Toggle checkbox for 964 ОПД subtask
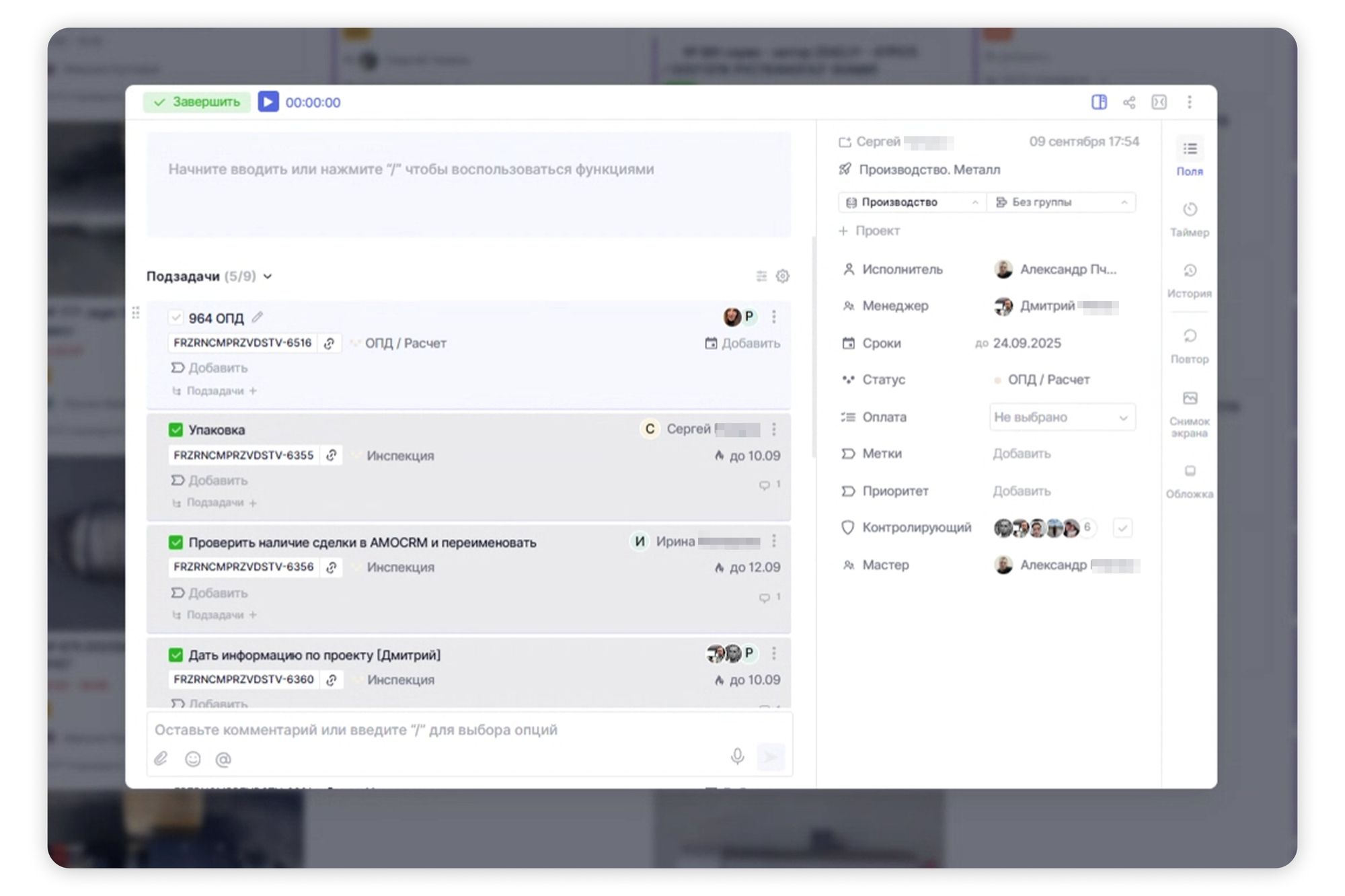The height and width of the screenshot is (896, 1345). (x=176, y=317)
